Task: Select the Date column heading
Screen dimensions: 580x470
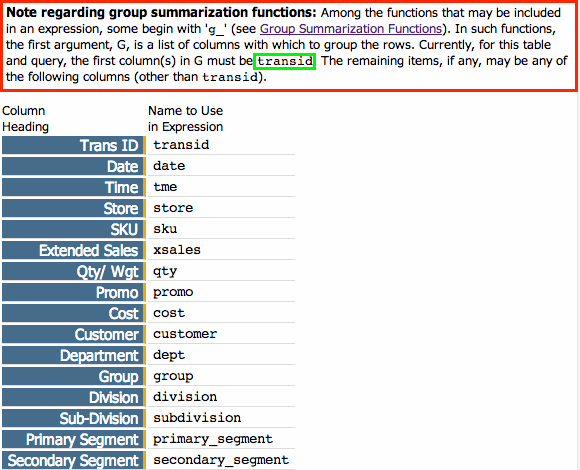Action: (74, 166)
